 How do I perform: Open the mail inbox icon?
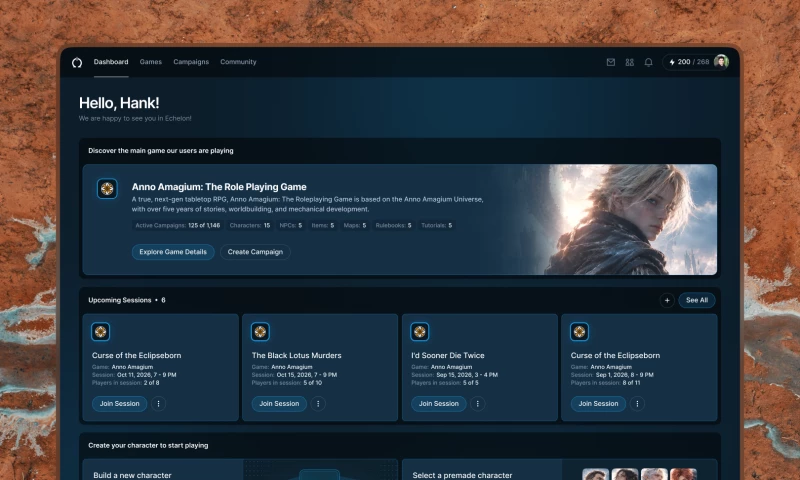(611, 62)
